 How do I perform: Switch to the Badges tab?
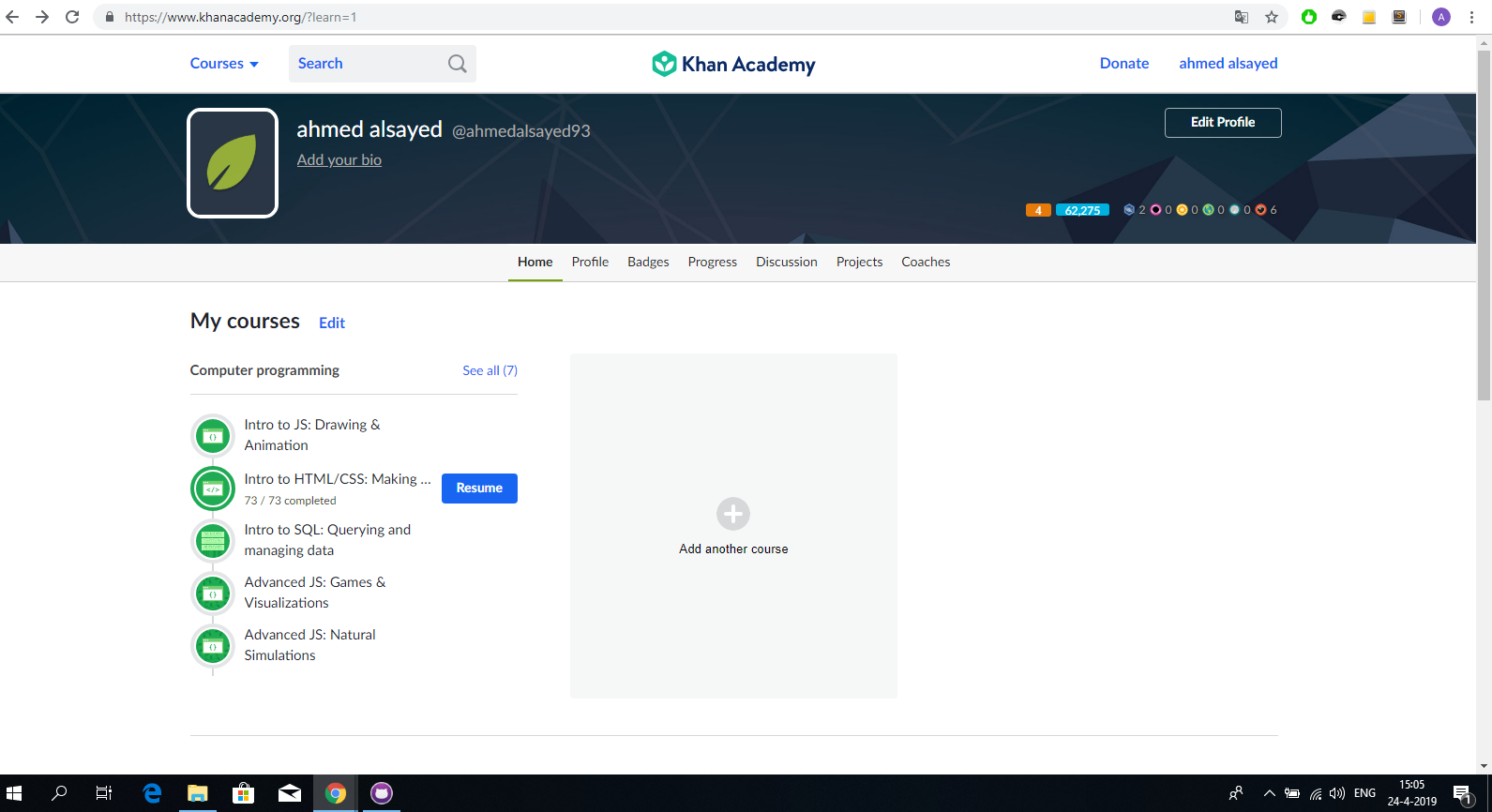(648, 263)
